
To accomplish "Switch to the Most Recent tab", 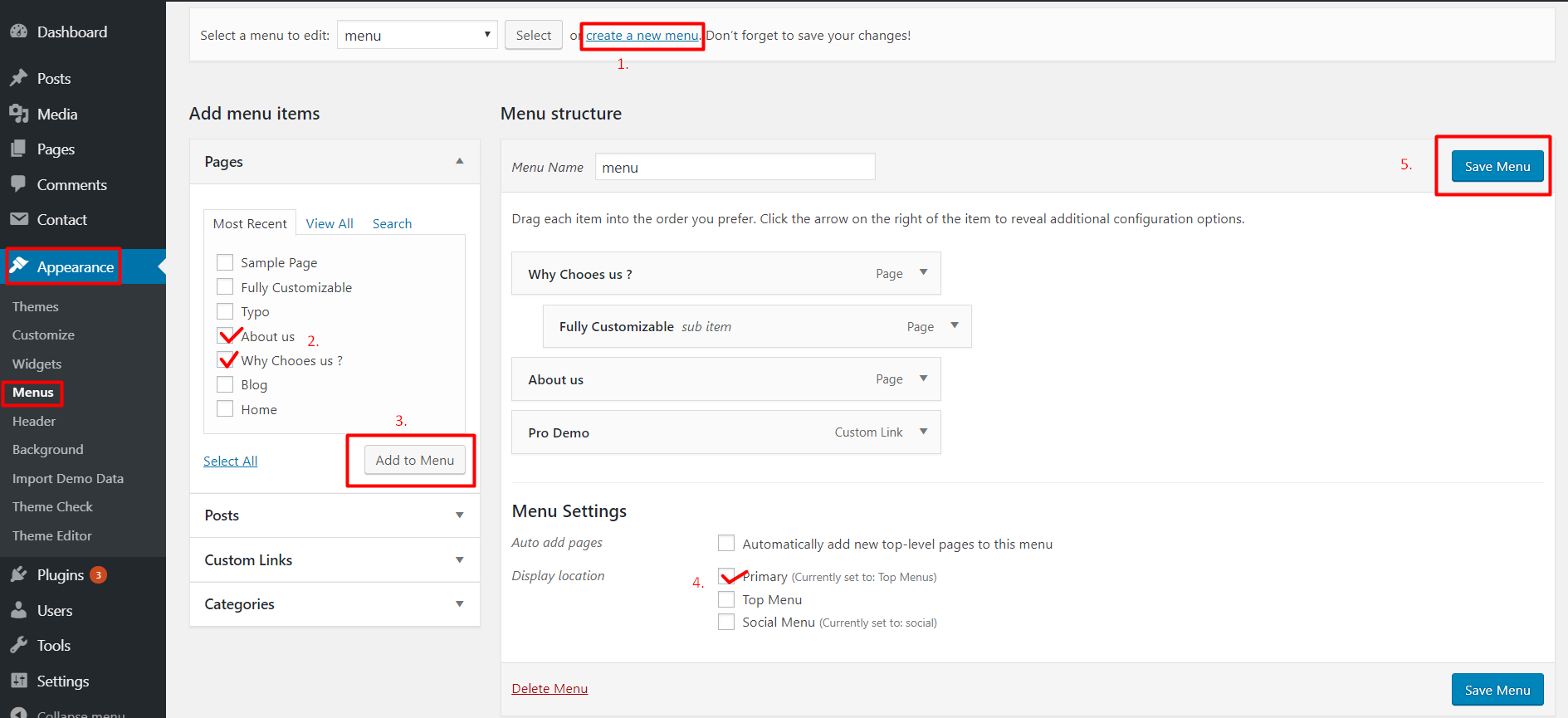I will pos(250,223).
